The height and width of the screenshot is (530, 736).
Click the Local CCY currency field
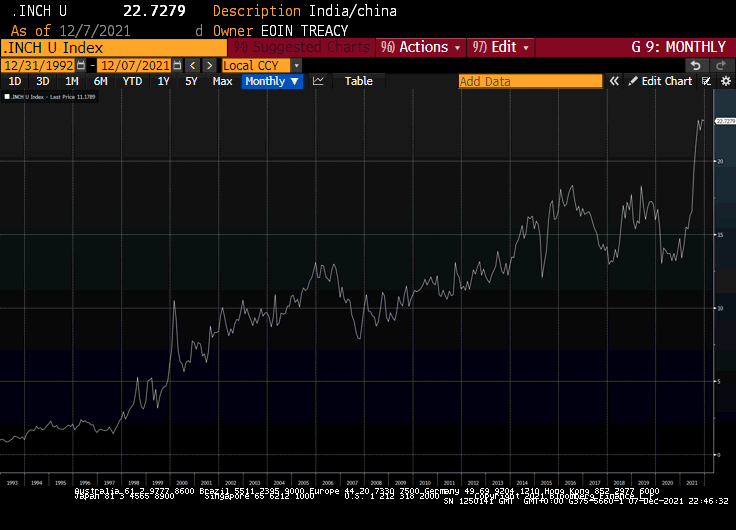pos(256,65)
